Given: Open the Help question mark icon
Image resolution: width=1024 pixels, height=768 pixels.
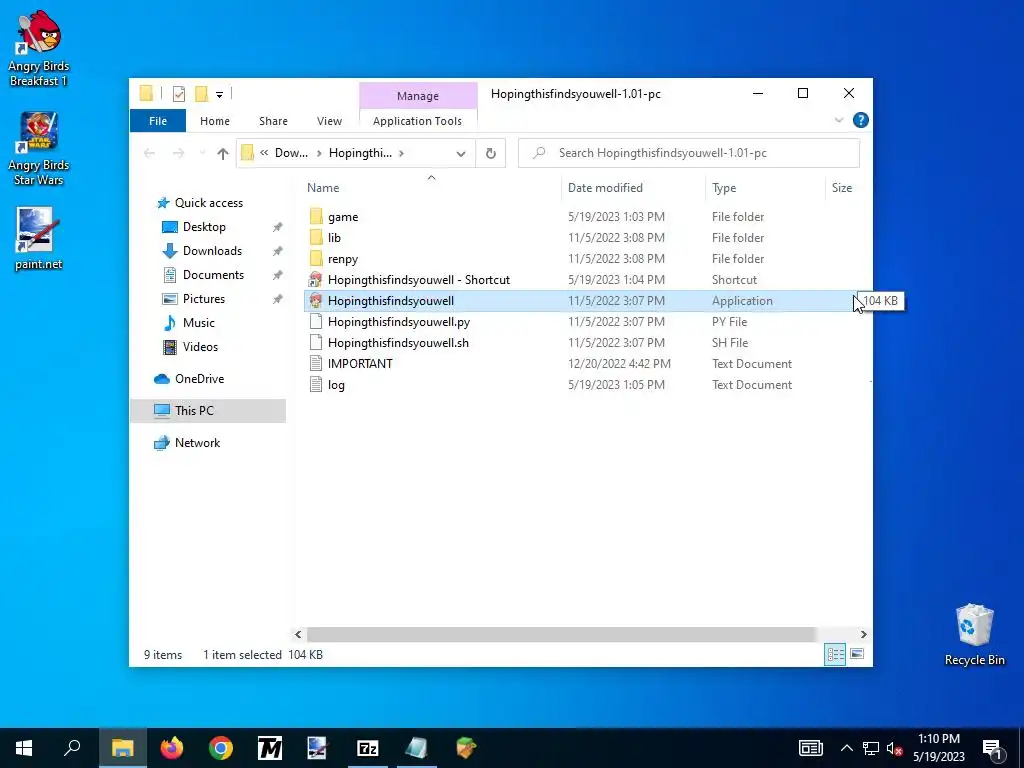Looking at the screenshot, I should pos(861,120).
